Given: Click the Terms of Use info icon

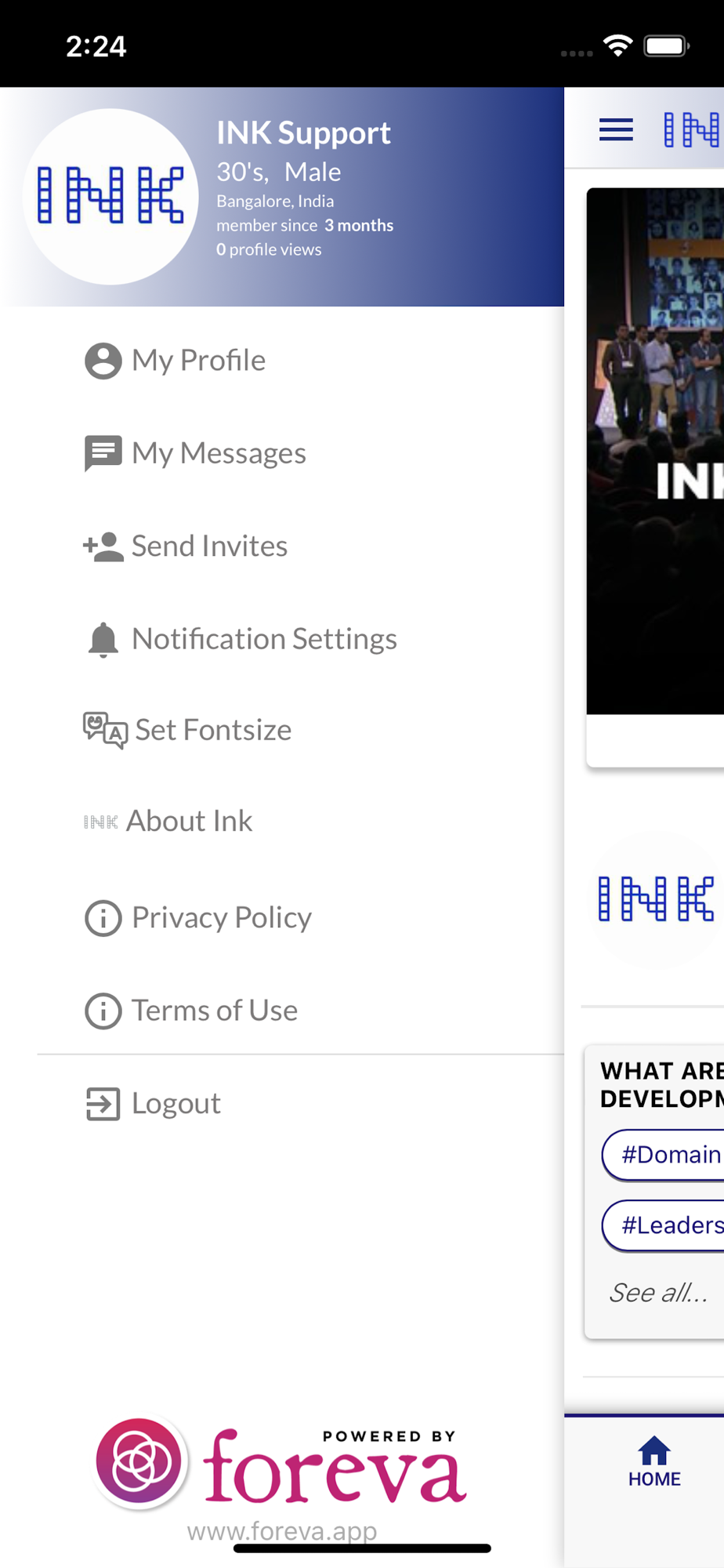Looking at the screenshot, I should [x=103, y=1011].
